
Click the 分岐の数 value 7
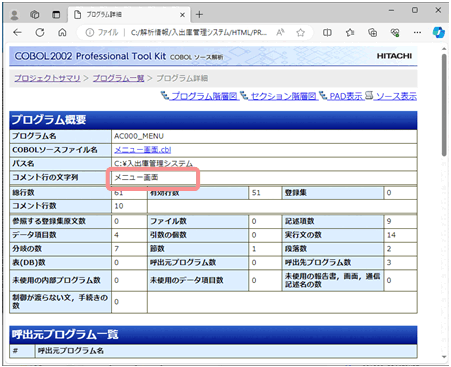[116, 249]
